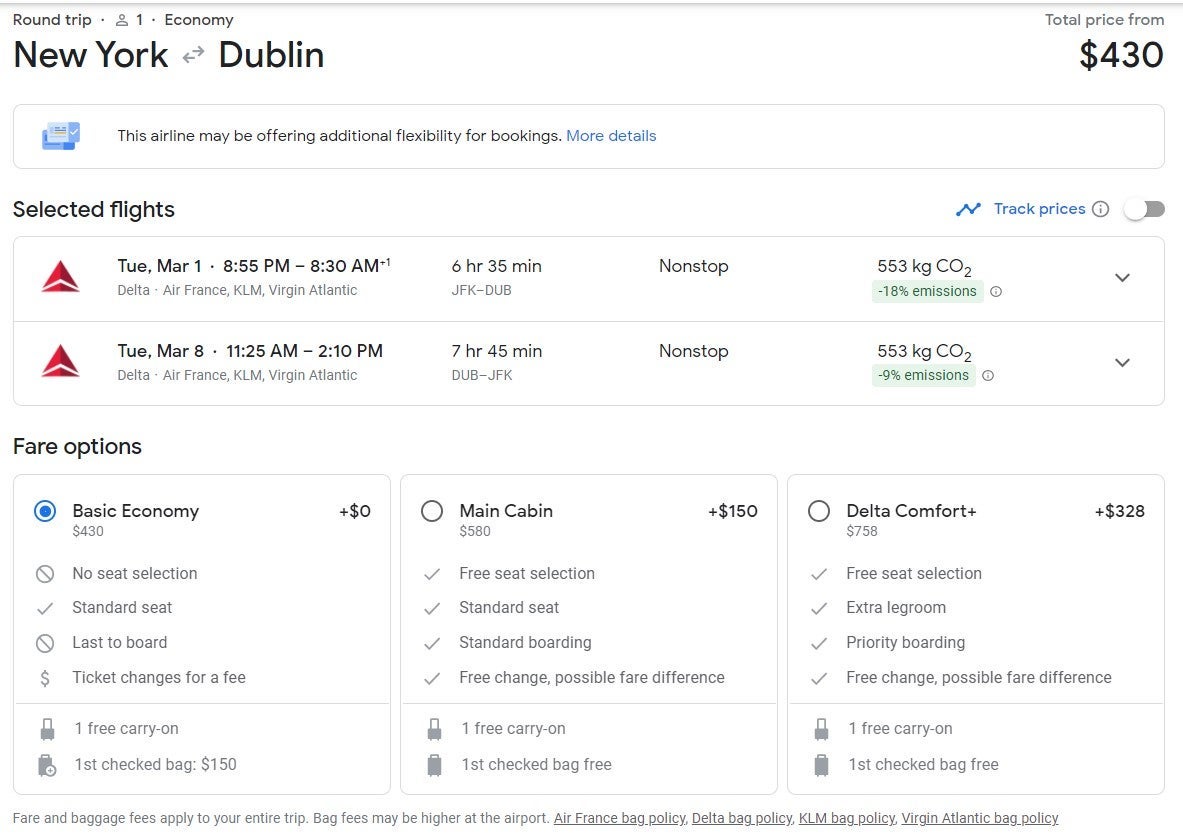
Task: Expand the Mar 1 JFK–DUB flight details
Action: [x=1122, y=278]
